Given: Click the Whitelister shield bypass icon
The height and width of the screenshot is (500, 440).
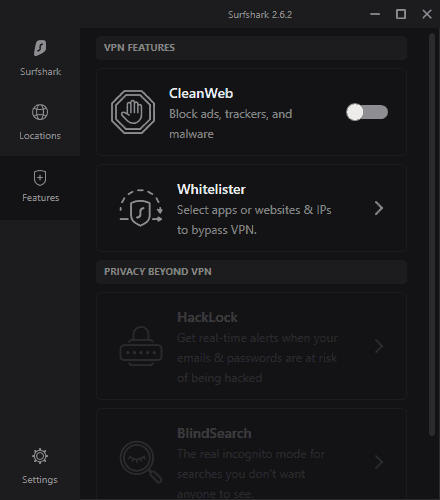Looking at the screenshot, I should [141, 208].
